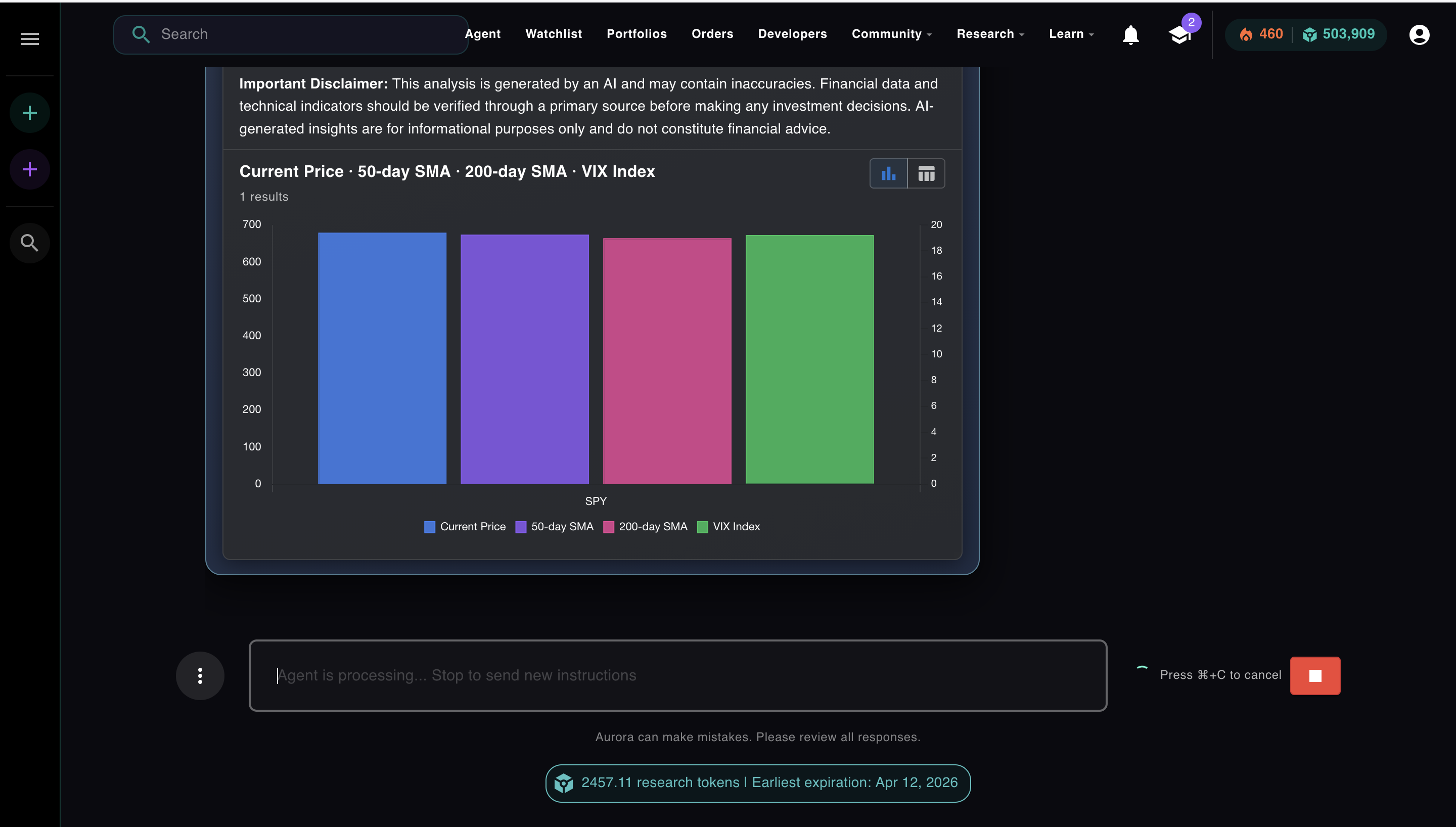Go to the Watchlist tab
Screen dimensions: 1456x827
click(553, 33)
